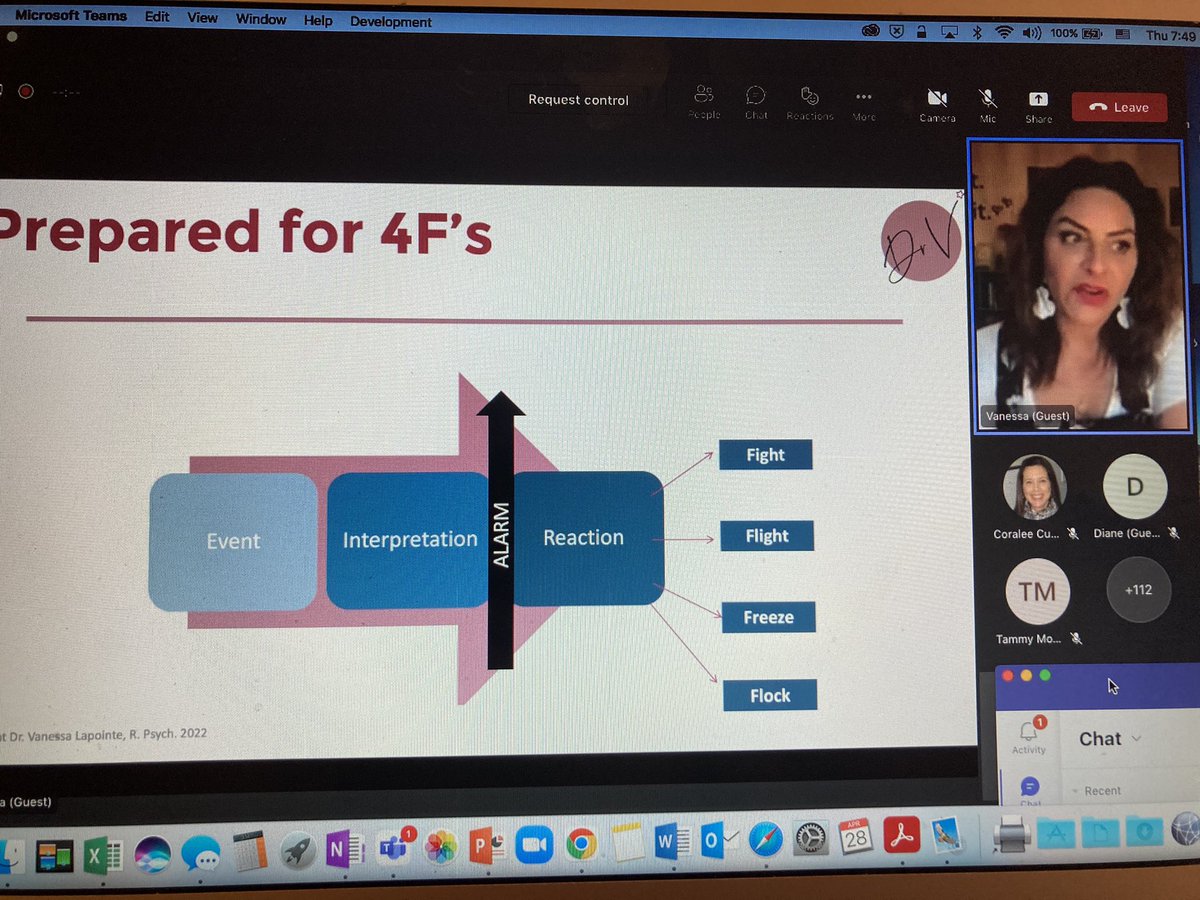The width and height of the screenshot is (1200, 900).
Task: Click the Interpretation block on slide
Action: click(x=409, y=541)
